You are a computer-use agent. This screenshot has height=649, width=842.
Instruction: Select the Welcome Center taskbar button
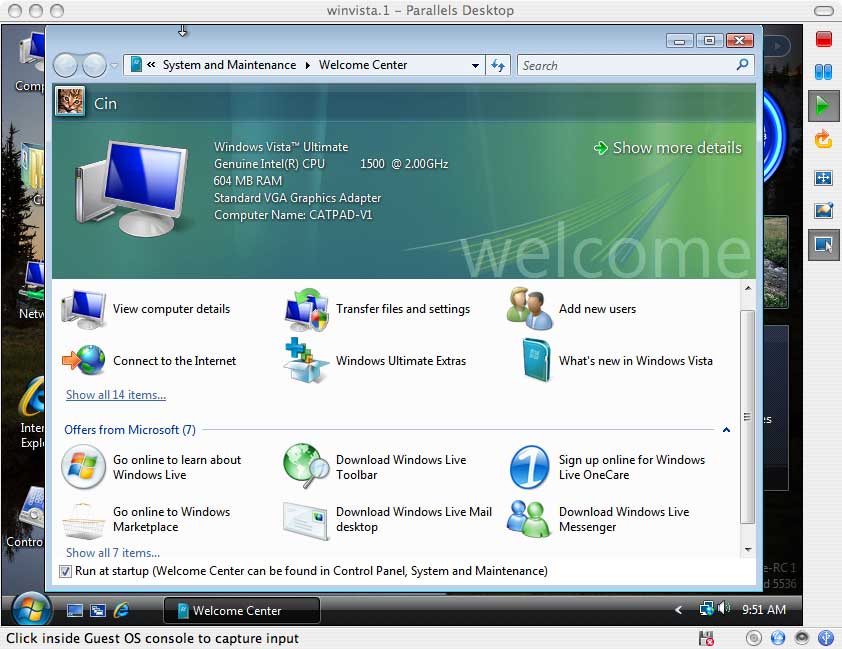pos(242,610)
